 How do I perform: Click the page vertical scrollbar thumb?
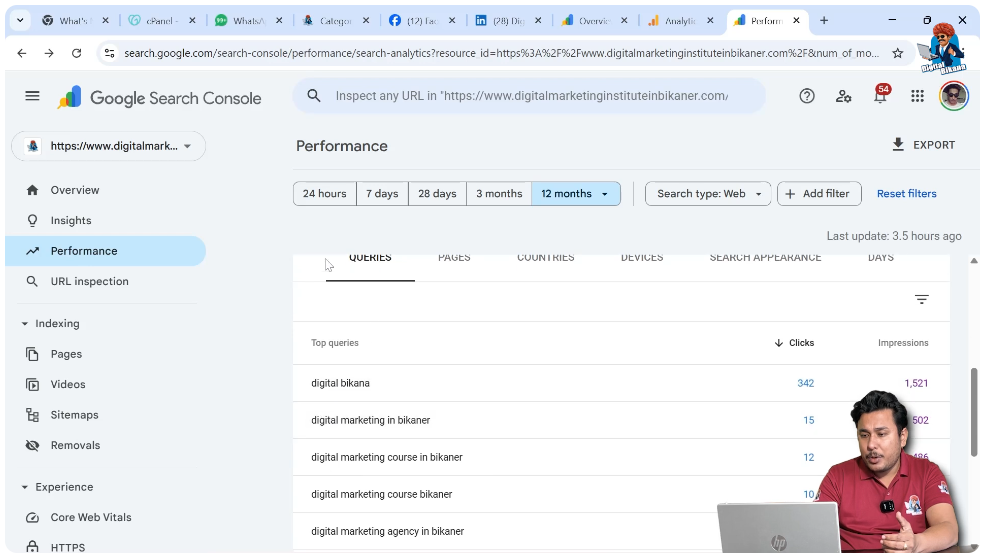(974, 412)
